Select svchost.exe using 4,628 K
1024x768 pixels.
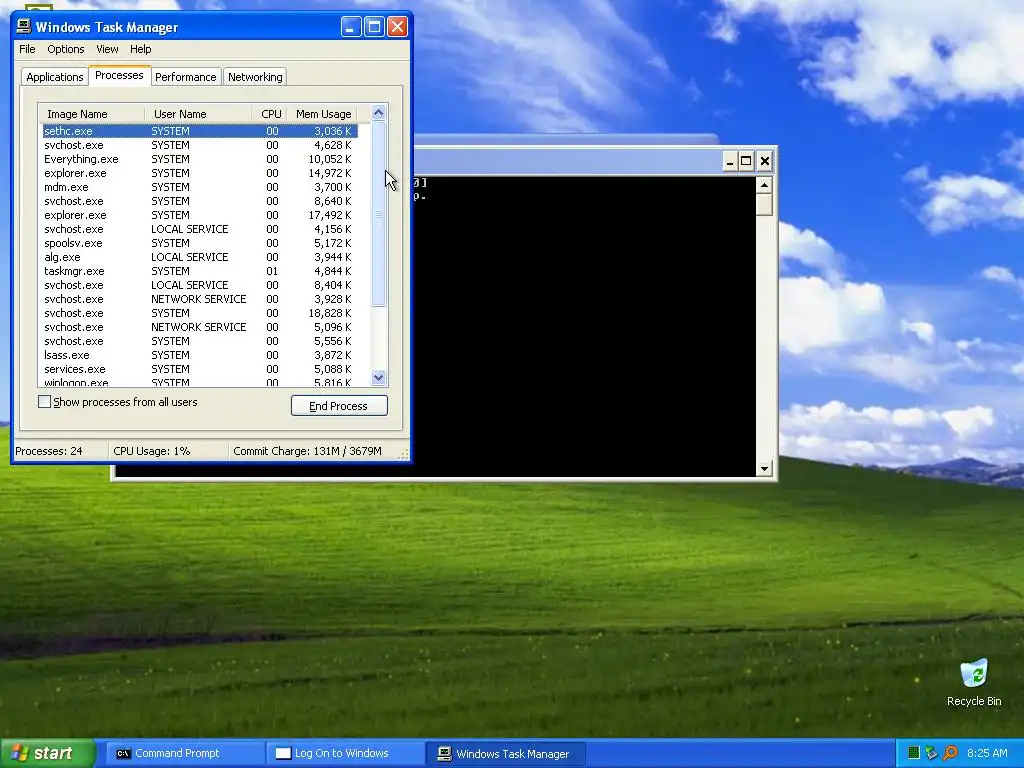click(x=200, y=145)
